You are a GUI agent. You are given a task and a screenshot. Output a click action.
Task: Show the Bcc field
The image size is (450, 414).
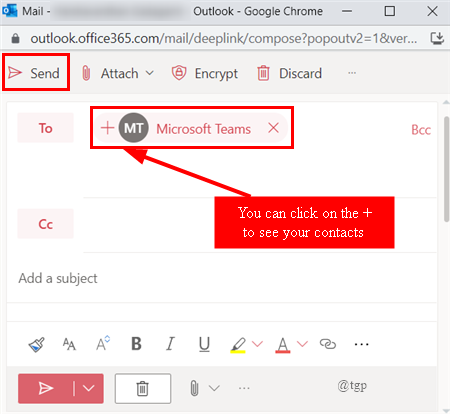coord(421,130)
